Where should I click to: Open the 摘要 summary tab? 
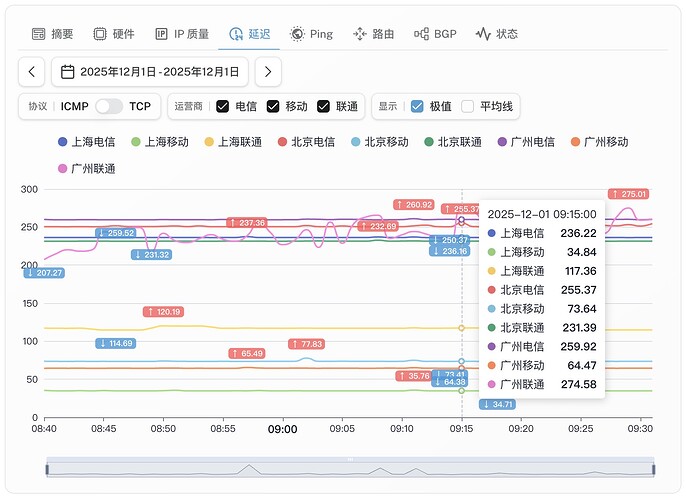[52, 34]
